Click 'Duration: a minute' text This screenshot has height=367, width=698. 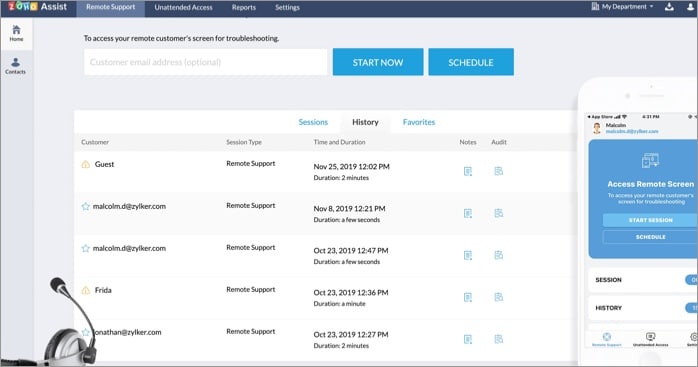(339, 304)
